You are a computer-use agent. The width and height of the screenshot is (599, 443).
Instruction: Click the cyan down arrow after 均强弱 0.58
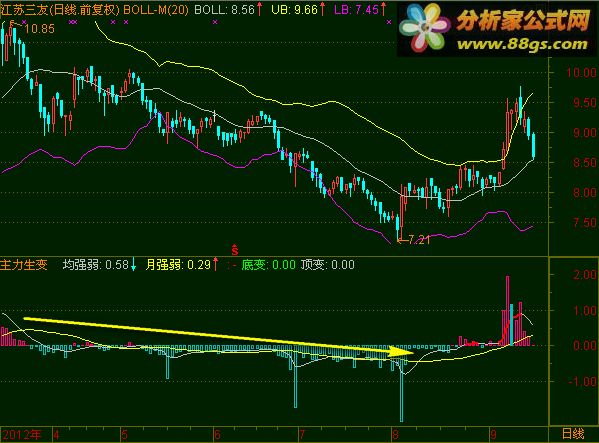tap(133, 264)
